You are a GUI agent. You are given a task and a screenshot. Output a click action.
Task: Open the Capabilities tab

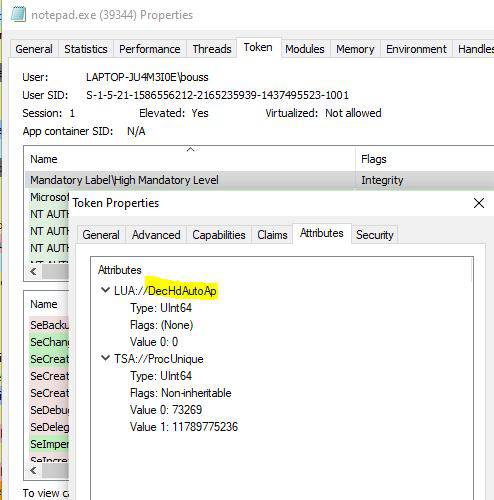click(219, 235)
